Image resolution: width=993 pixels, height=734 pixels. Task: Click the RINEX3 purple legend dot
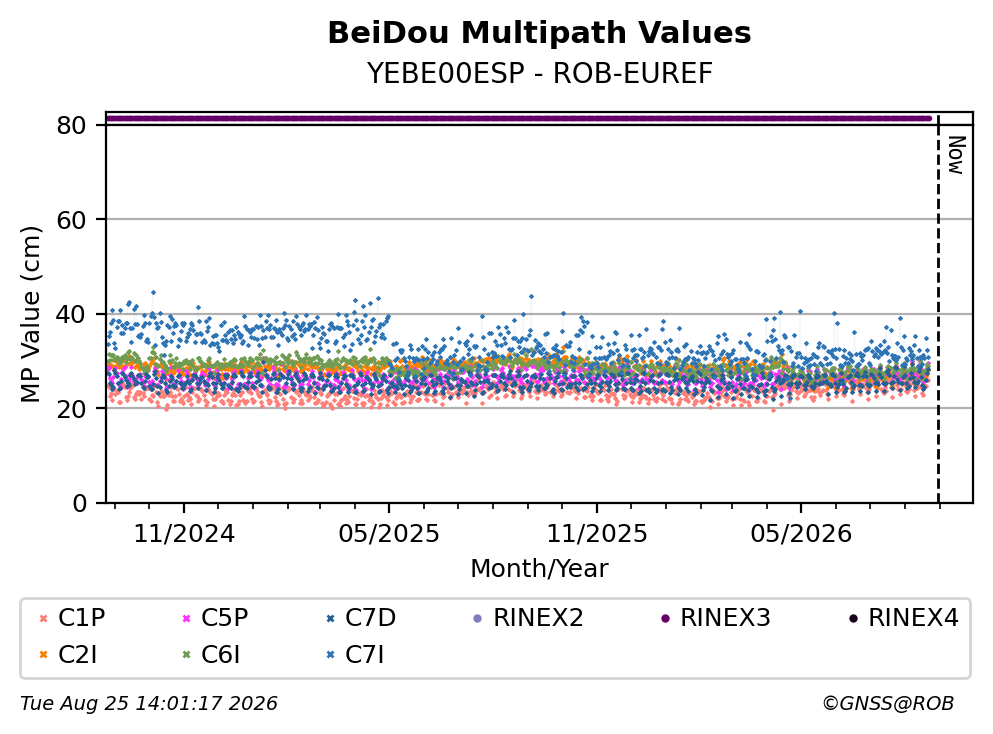[x=666, y=618]
